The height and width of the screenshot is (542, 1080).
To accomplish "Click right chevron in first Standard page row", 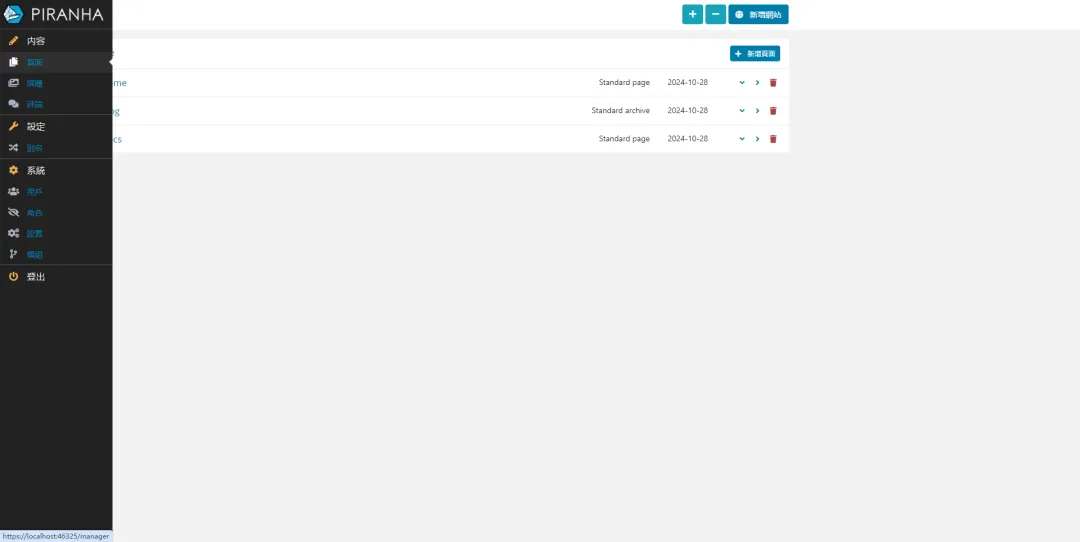I will pyautogui.click(x=758, y=83).
